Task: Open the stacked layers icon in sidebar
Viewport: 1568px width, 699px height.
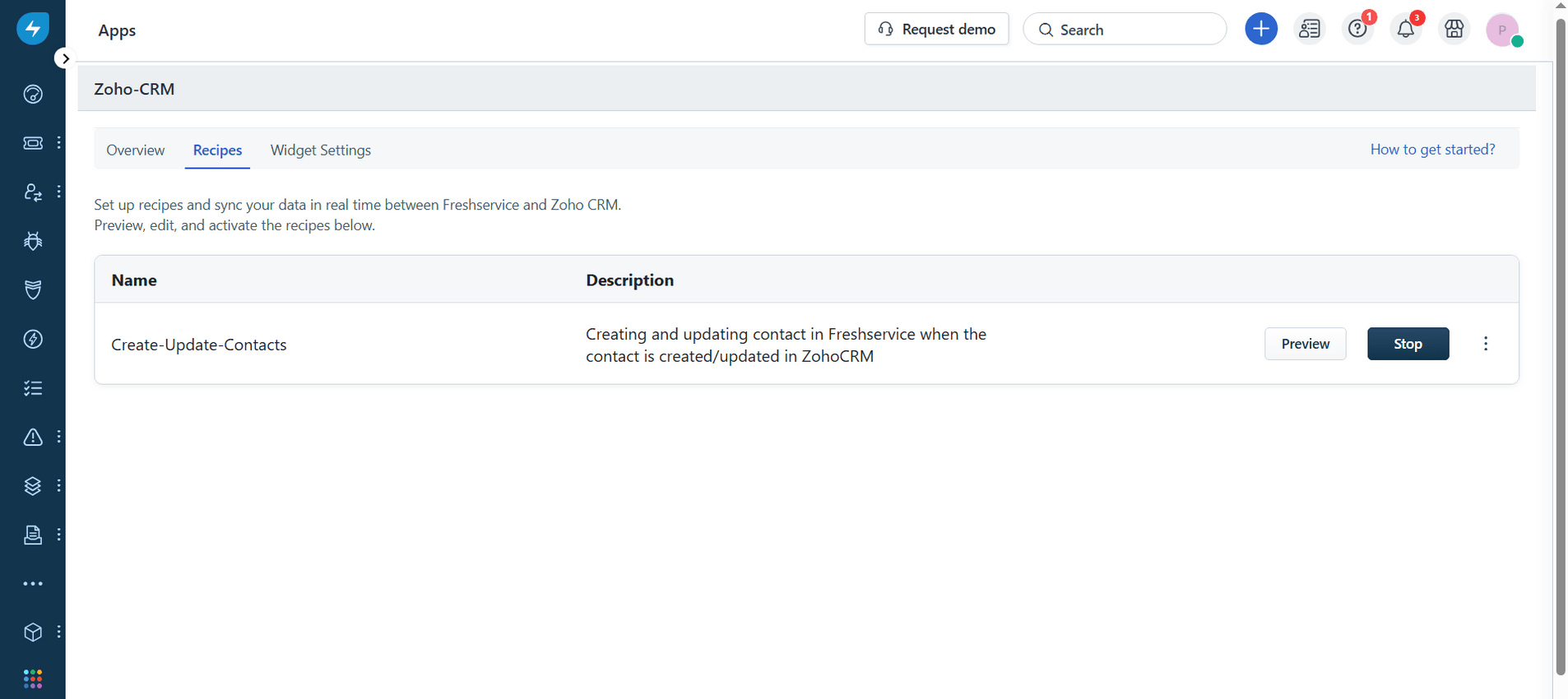Action: click(x=33, y=486)
